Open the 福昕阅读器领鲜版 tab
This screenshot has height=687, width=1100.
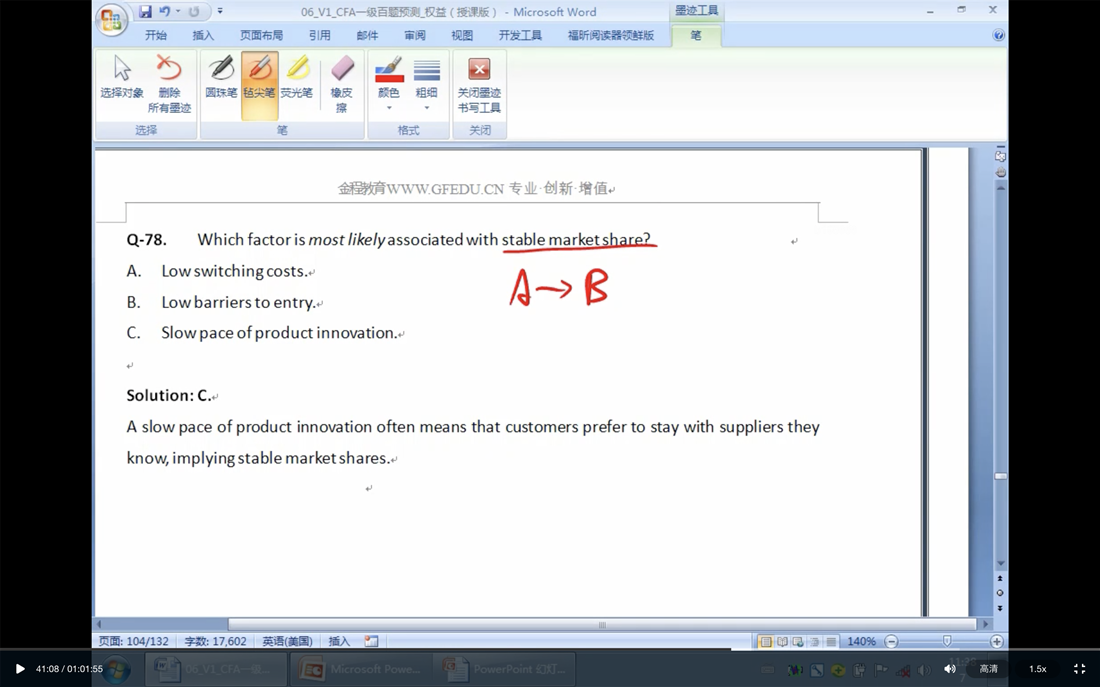pos(610,35)
